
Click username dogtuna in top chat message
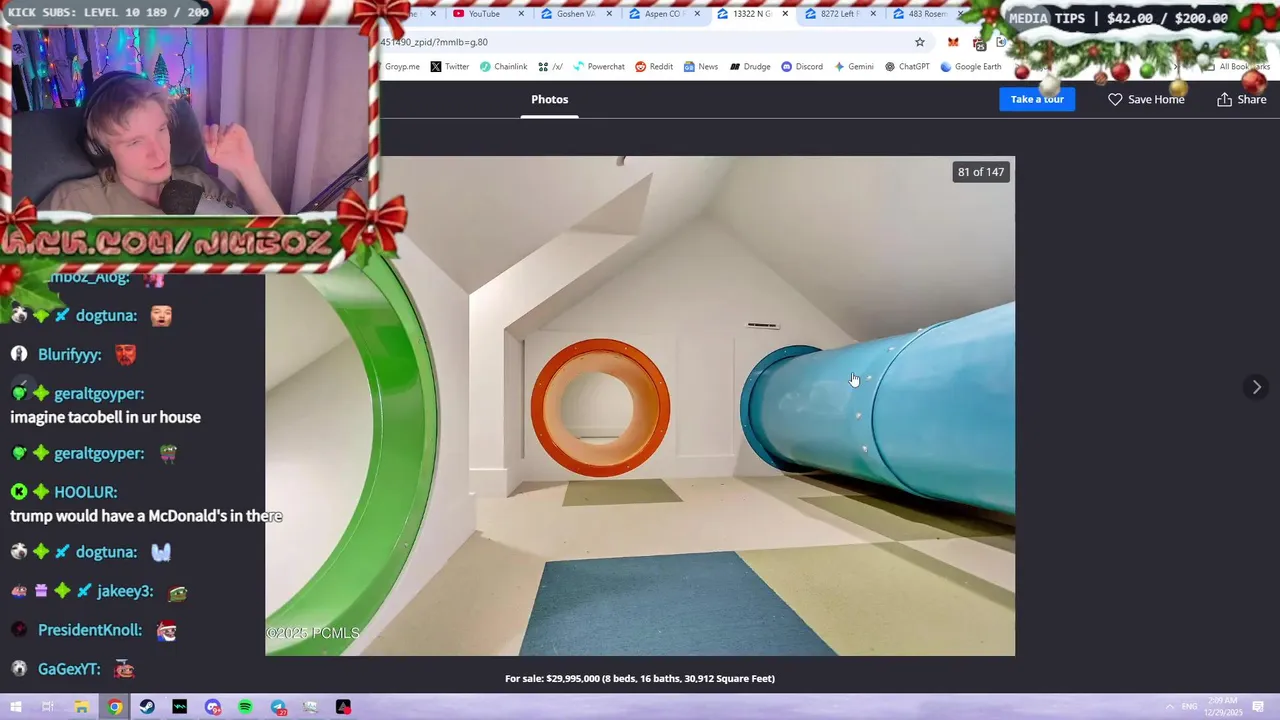(x=106, y=315)
